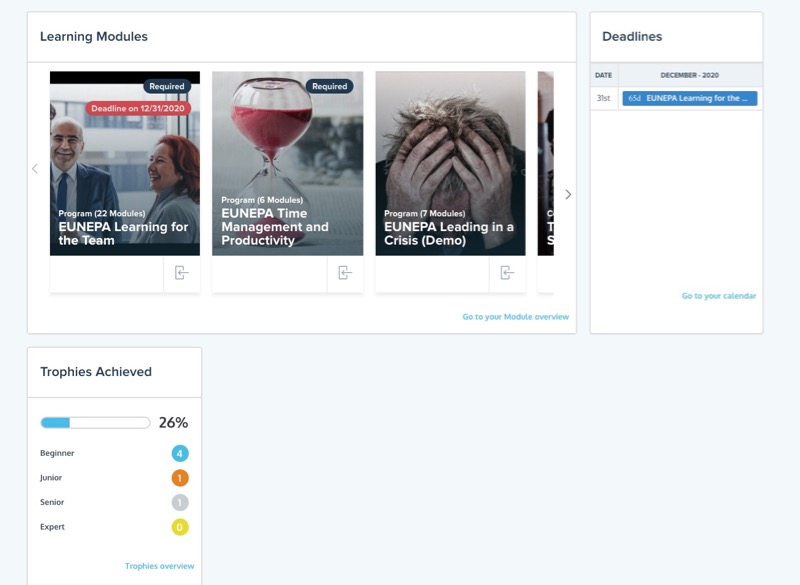This screenshot has width=800, height=585.
Task: Click the Trophies Achieved panel heading
Action: (x=96, y=372)
